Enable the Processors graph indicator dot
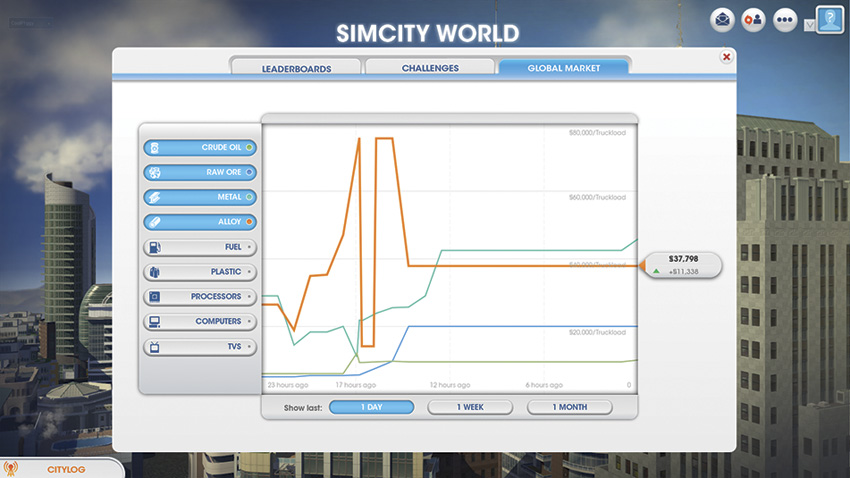 [249, 296]
